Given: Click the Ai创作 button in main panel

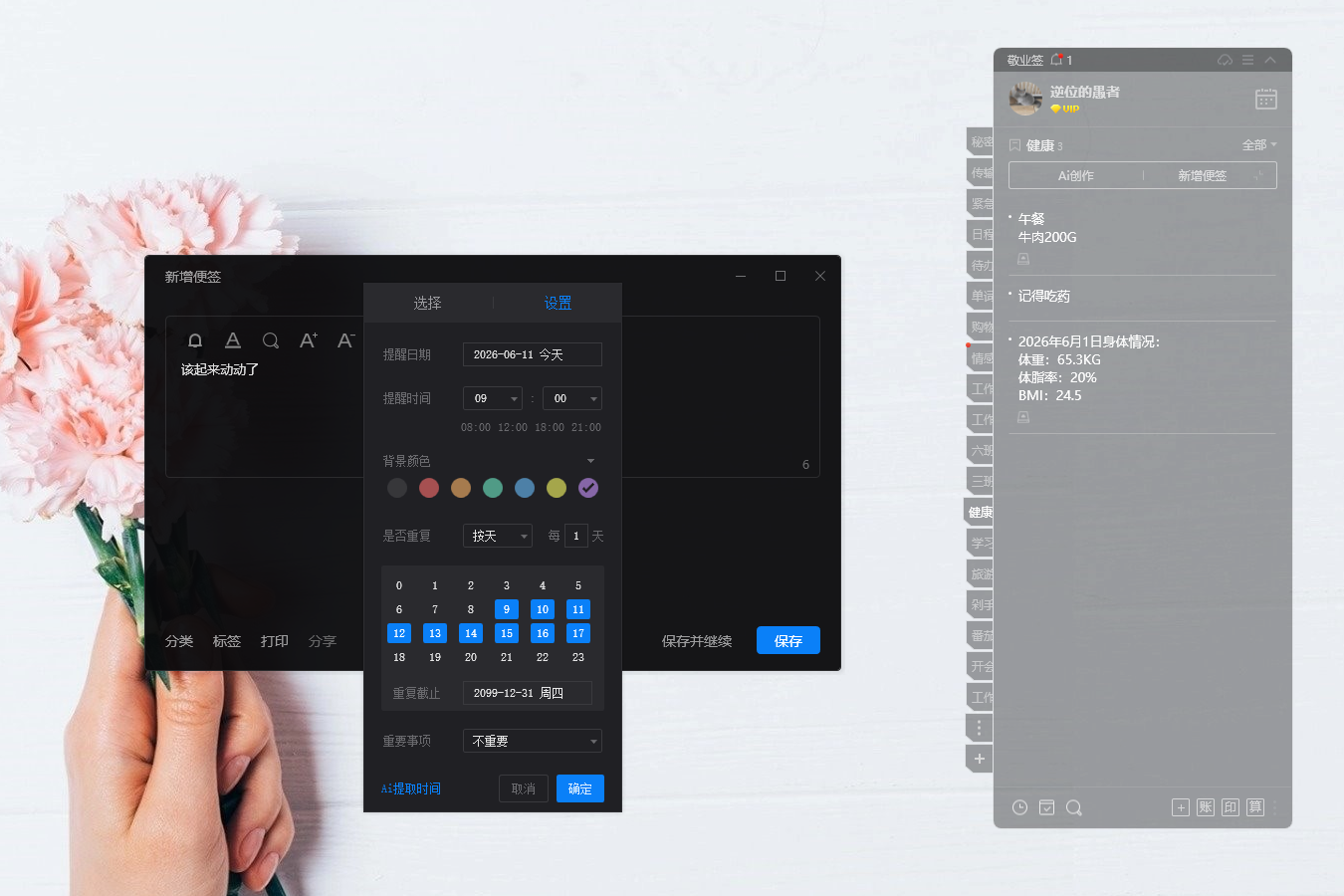Looking at the screenshot, I should coord(1075,175).
